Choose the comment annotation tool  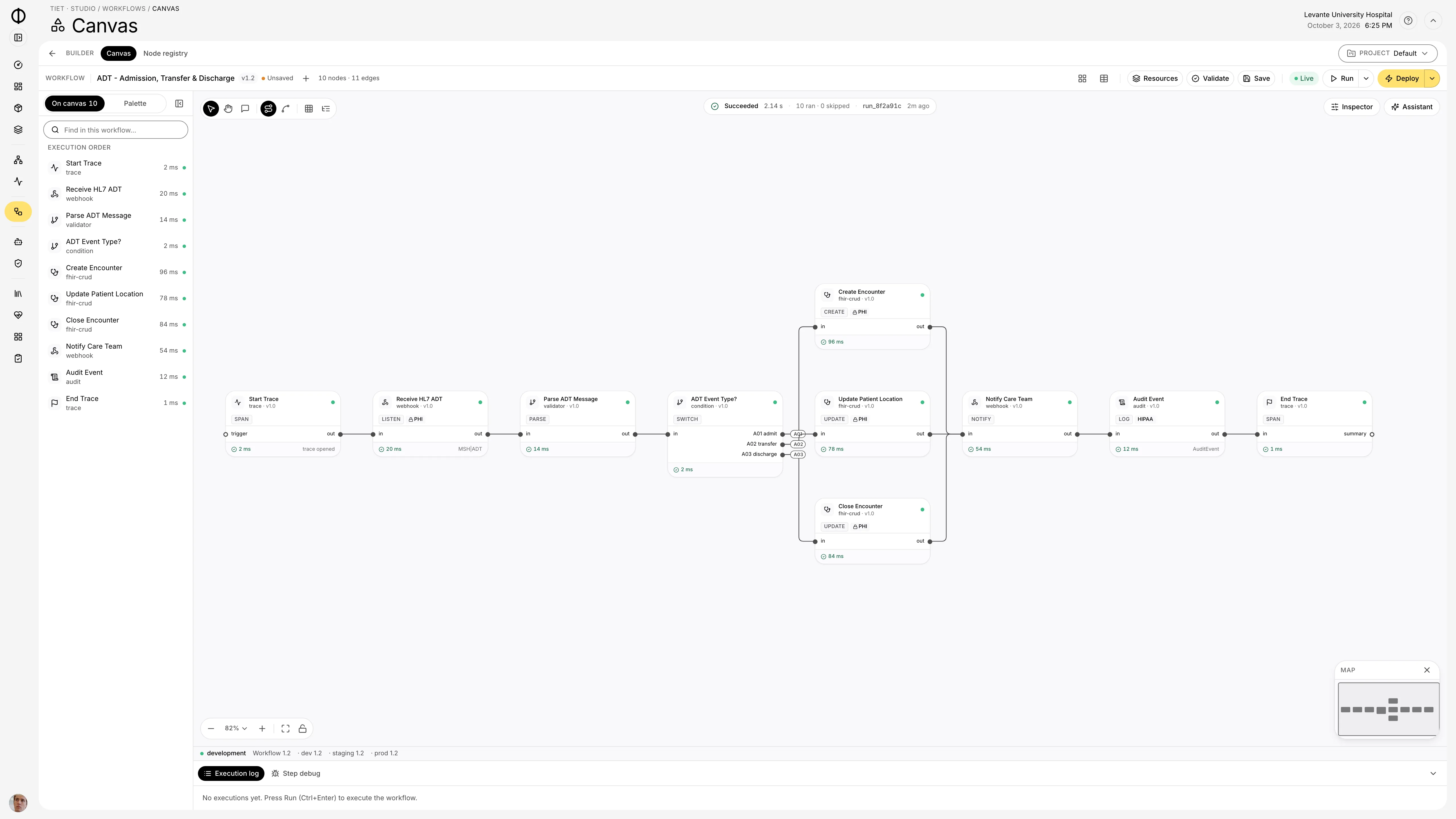(245, 109)
